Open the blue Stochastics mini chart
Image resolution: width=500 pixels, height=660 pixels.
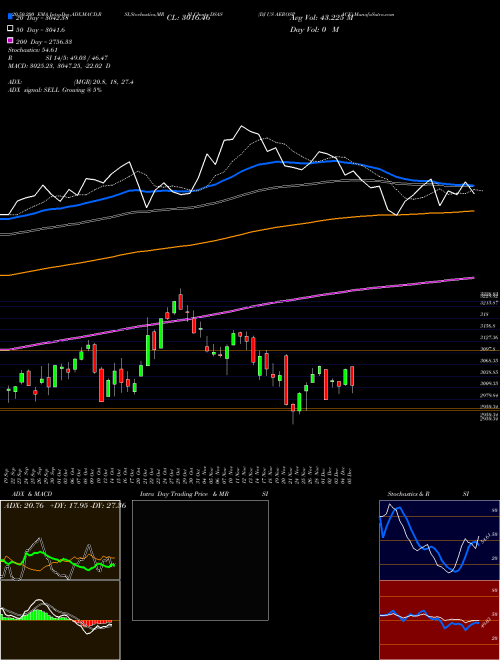439,540
